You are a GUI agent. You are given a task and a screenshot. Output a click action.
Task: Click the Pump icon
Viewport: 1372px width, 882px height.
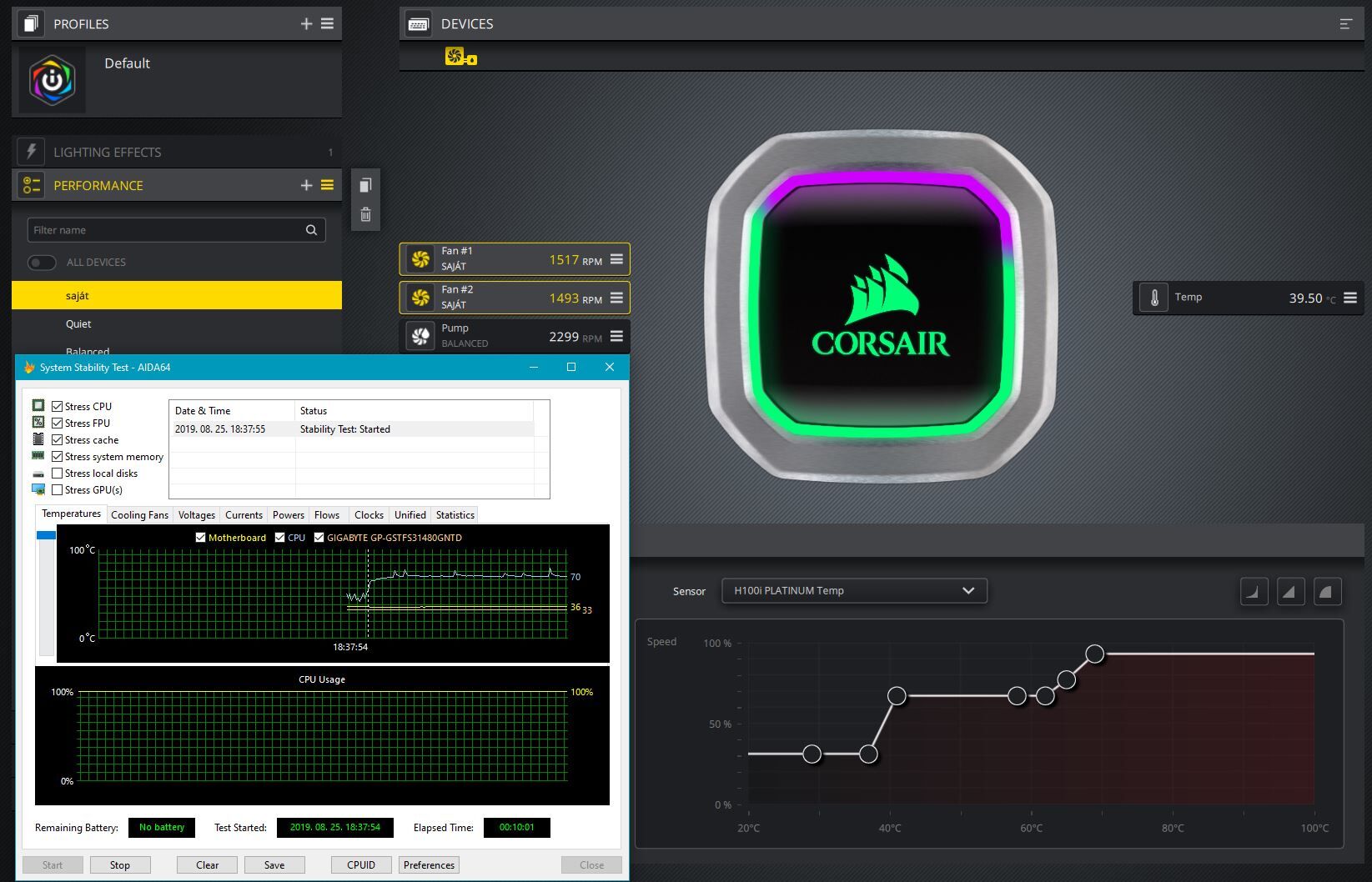420,336
